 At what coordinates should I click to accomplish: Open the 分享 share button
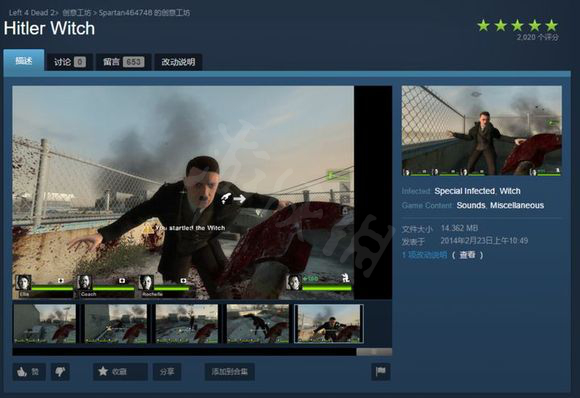(x=167, y=371)
